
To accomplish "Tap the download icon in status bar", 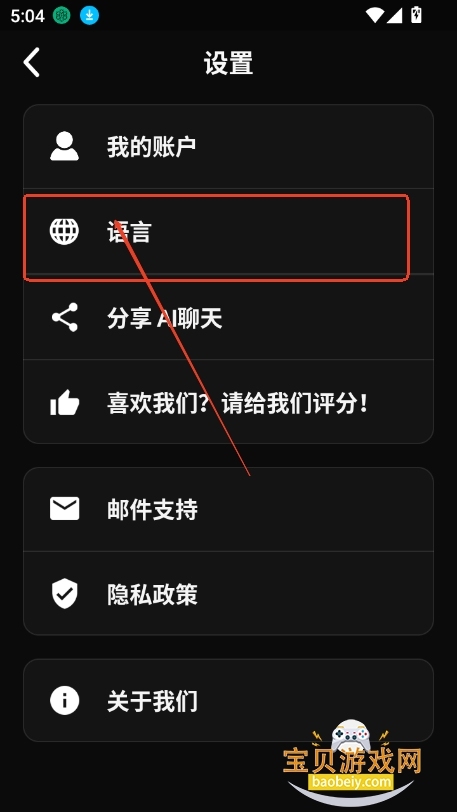I will click(89, 16).
